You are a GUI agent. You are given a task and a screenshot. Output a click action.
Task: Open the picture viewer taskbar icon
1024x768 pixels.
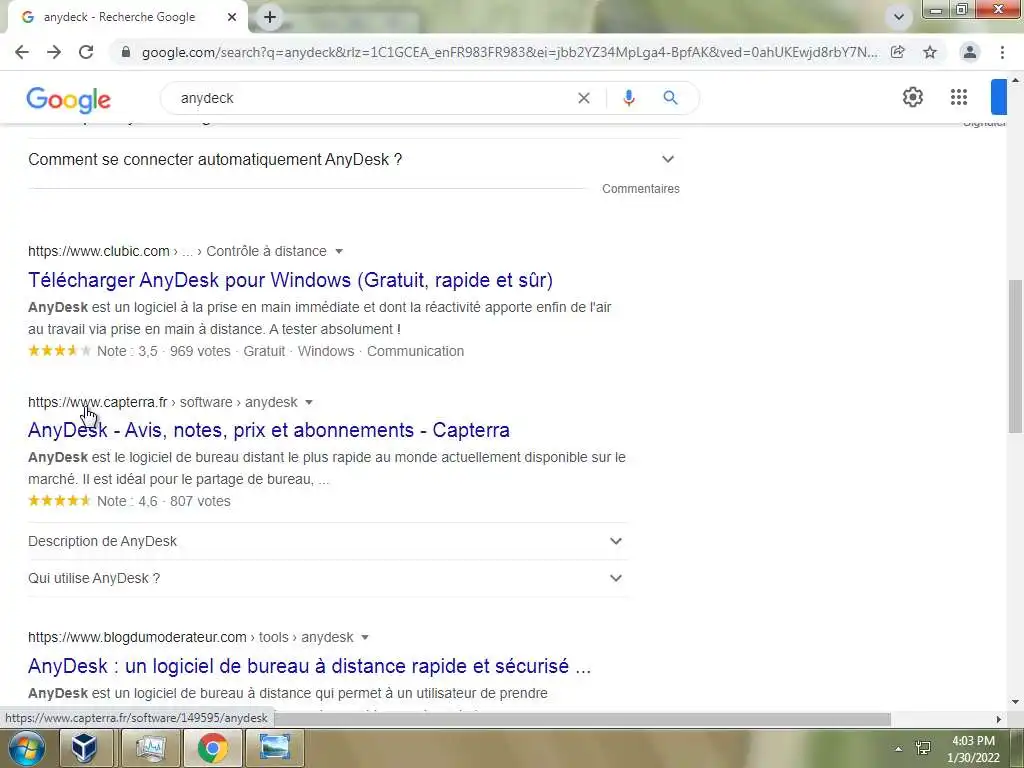(x=274, y=748)
